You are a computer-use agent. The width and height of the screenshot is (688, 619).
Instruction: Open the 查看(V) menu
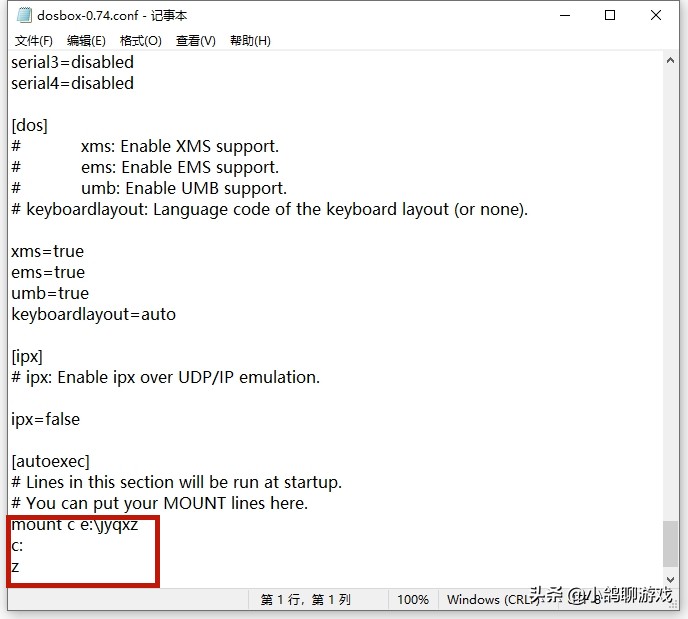196,41
